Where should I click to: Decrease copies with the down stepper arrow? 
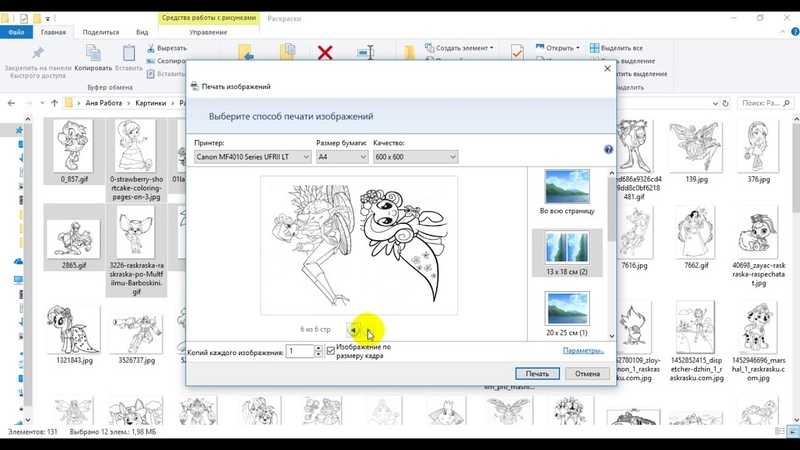pyautogui.click(x=318, y=355)
